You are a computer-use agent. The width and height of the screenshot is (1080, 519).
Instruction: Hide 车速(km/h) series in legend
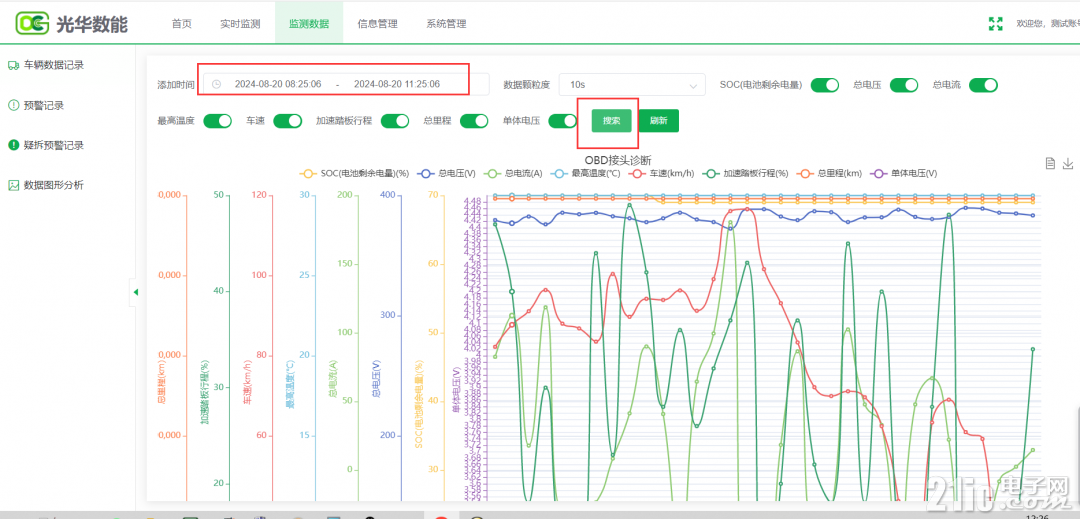tap(661, 173)
